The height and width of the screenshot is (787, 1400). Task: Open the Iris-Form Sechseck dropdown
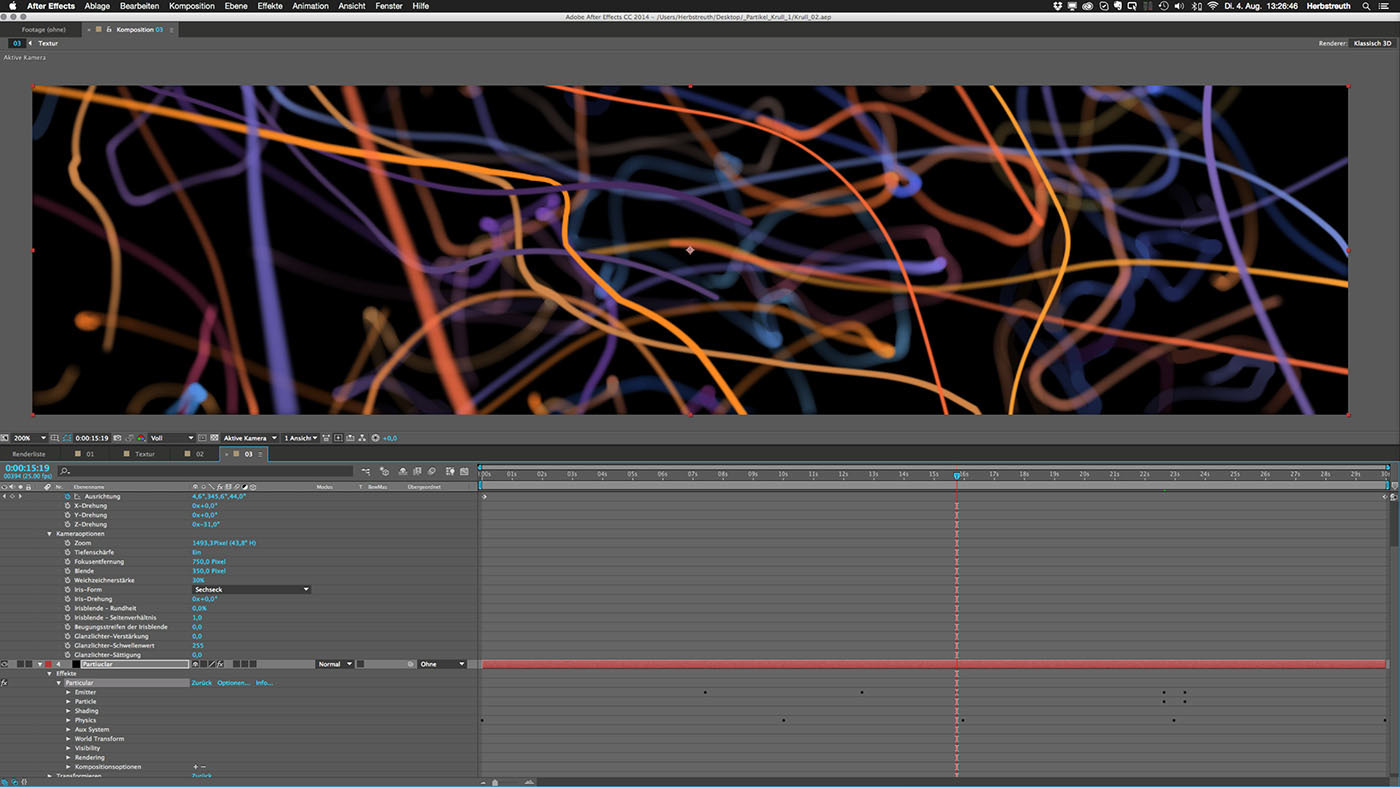point(251,590)
